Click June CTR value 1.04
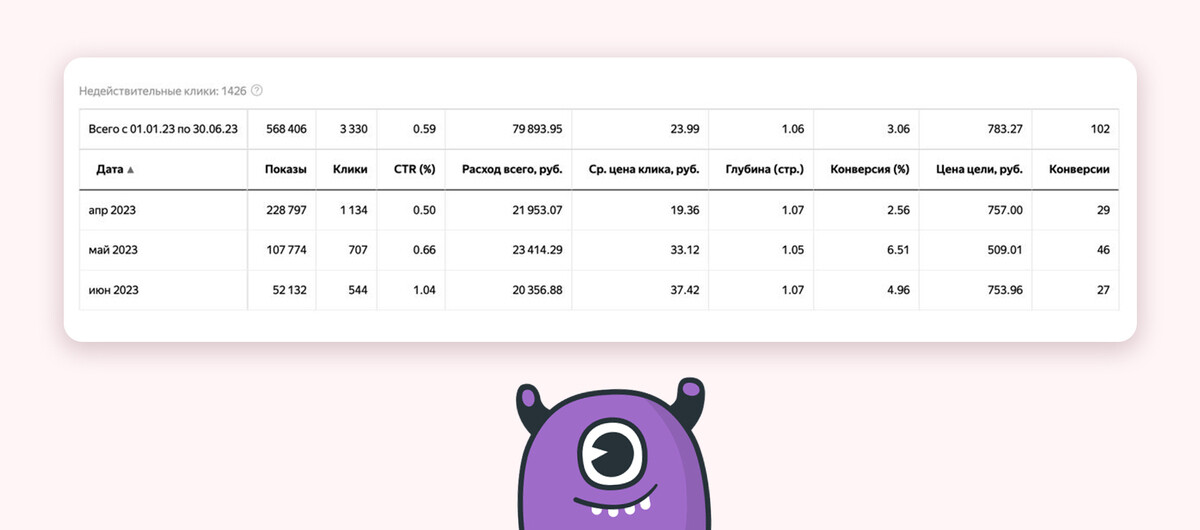 (424, 290)
